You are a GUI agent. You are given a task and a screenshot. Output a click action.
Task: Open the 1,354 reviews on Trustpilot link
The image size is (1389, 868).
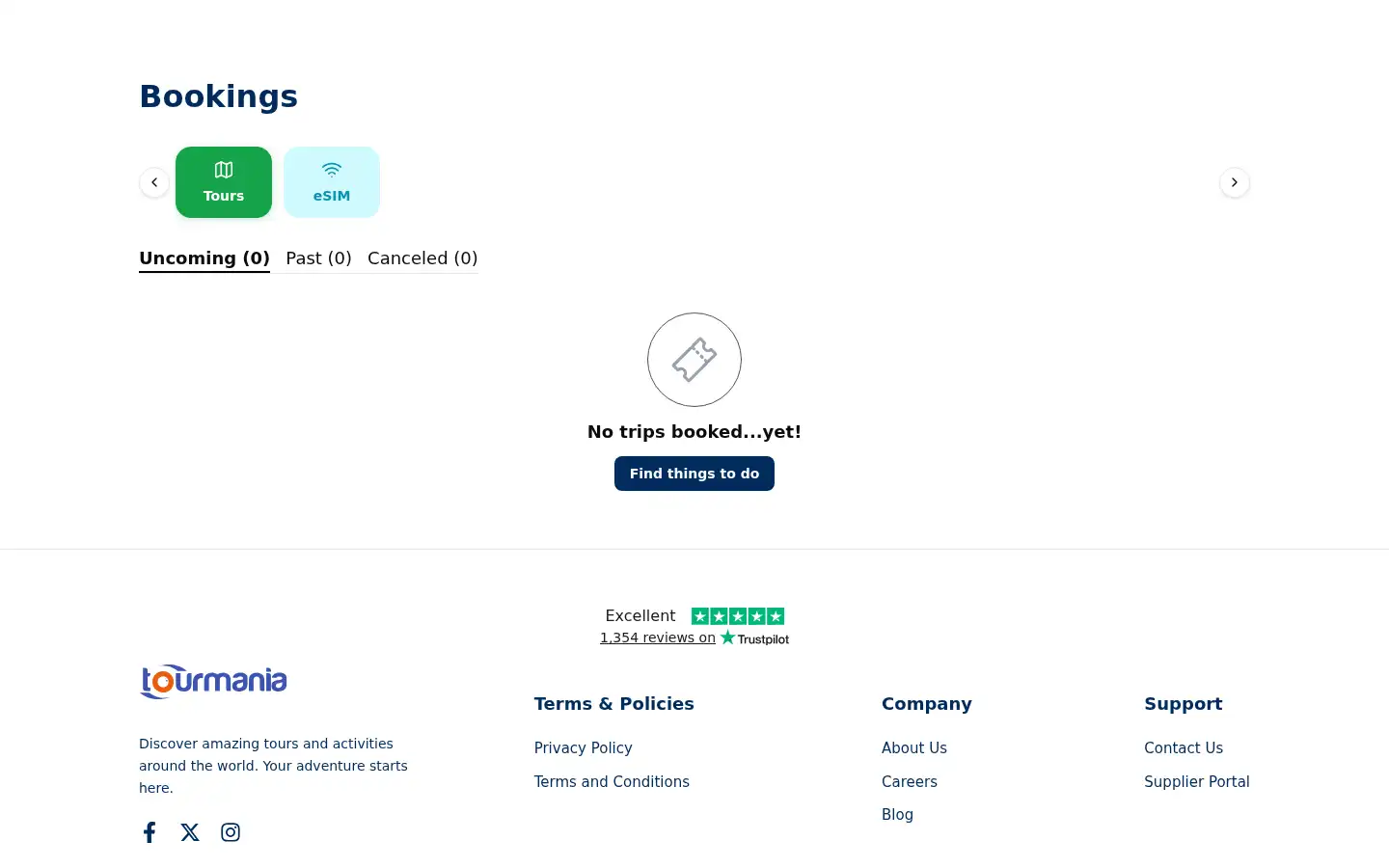694,637
